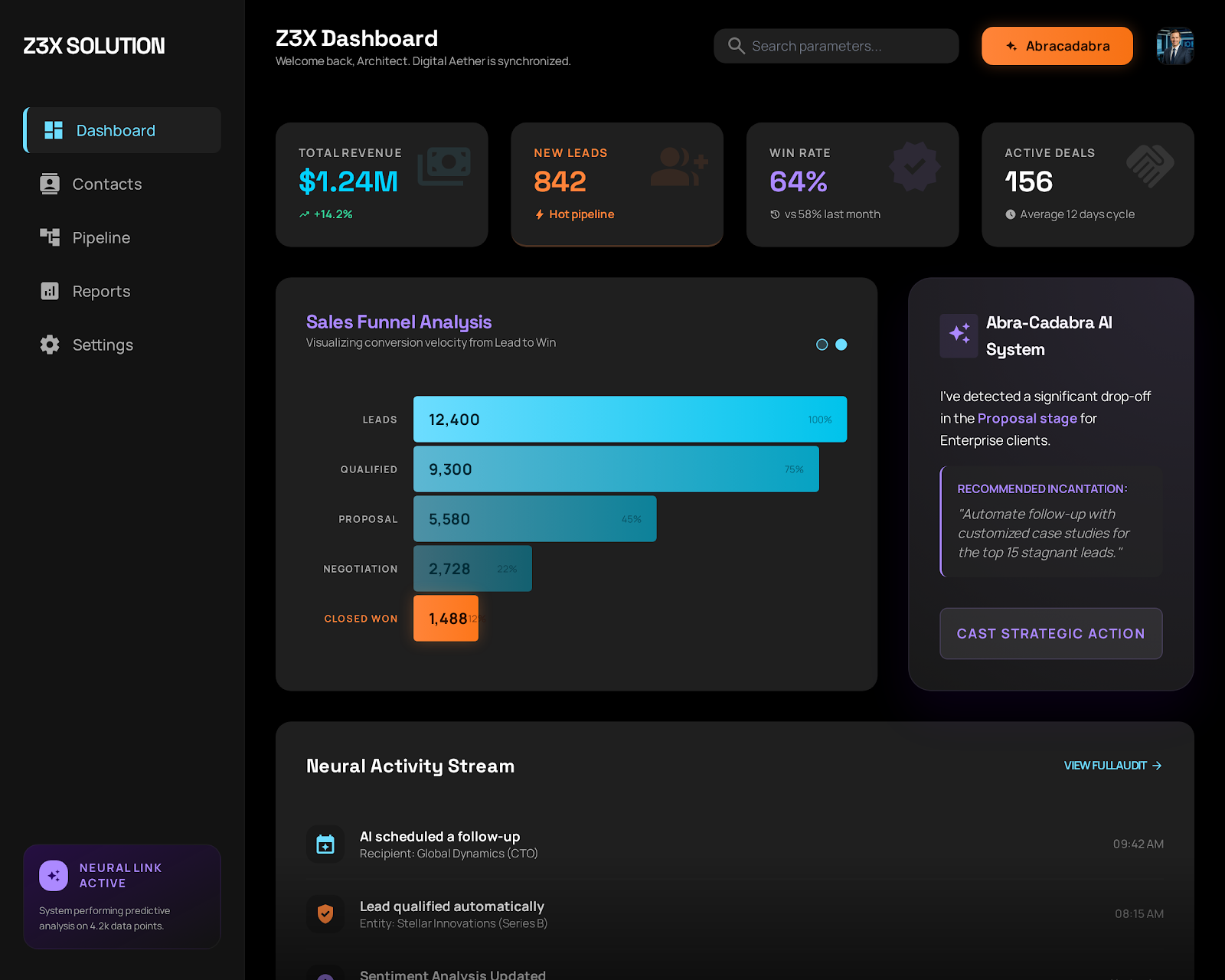Viewport: 1225px width, 980px height.
Task: Click the calendar icon beside AI scheduled follow-up
Action: click(325, 844)
